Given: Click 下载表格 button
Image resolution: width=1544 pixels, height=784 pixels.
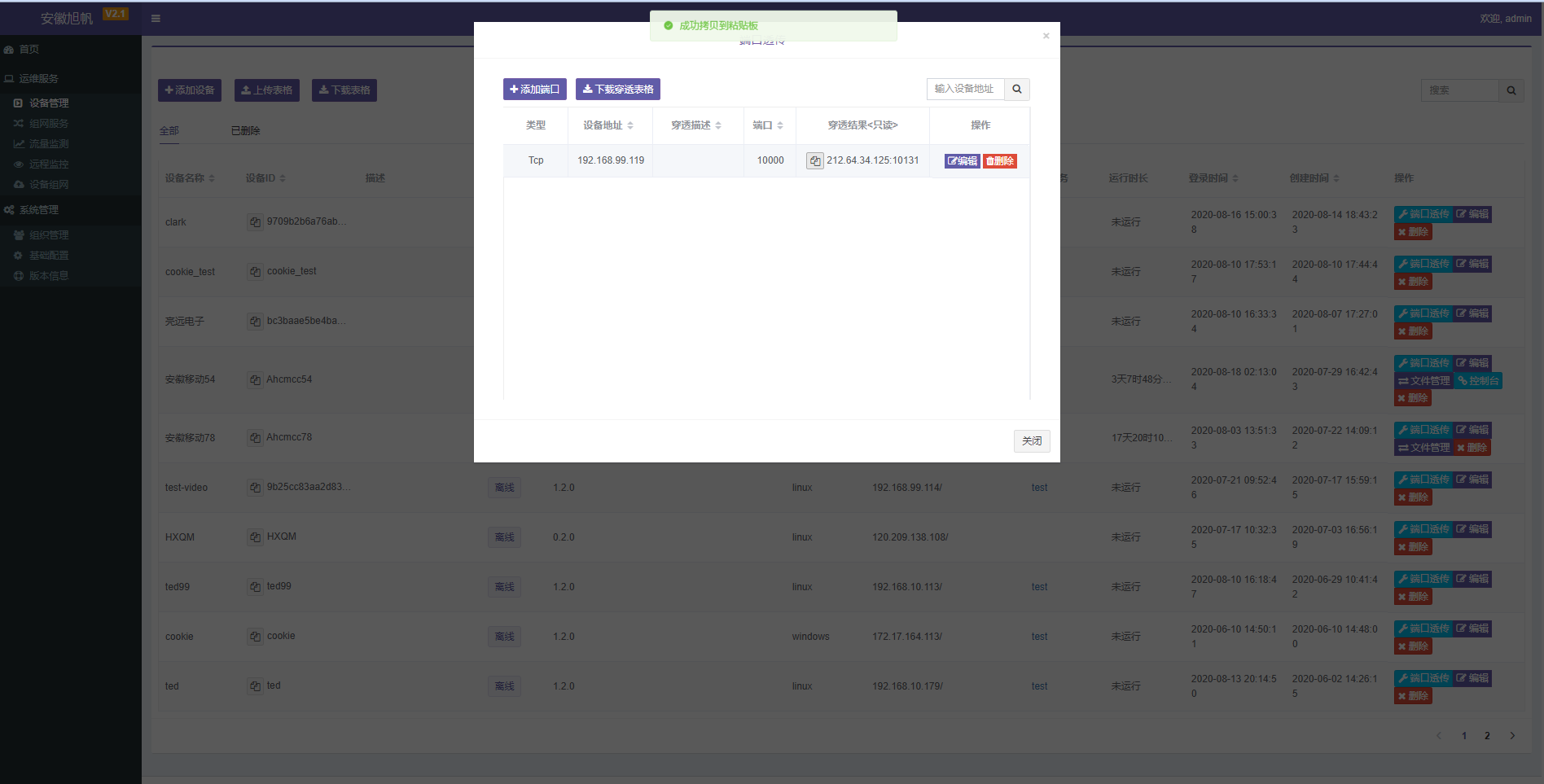Looking at the screenshot, I should pos(344,90).
